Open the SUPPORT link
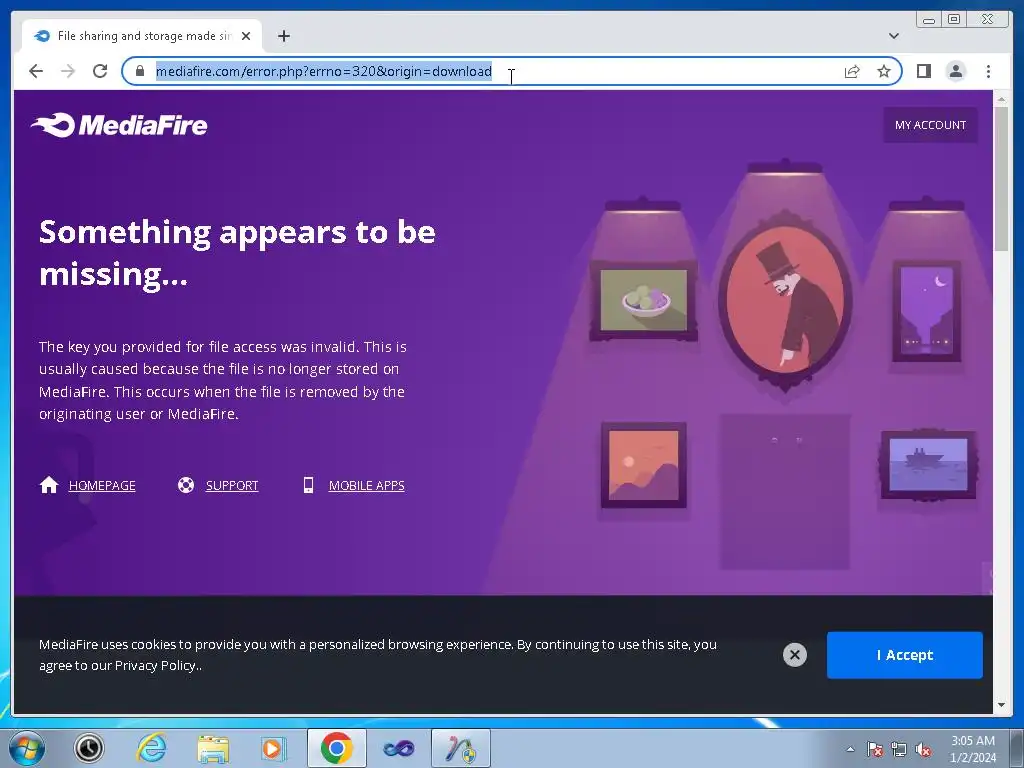 pyautogui.click(x=232, y=485)
